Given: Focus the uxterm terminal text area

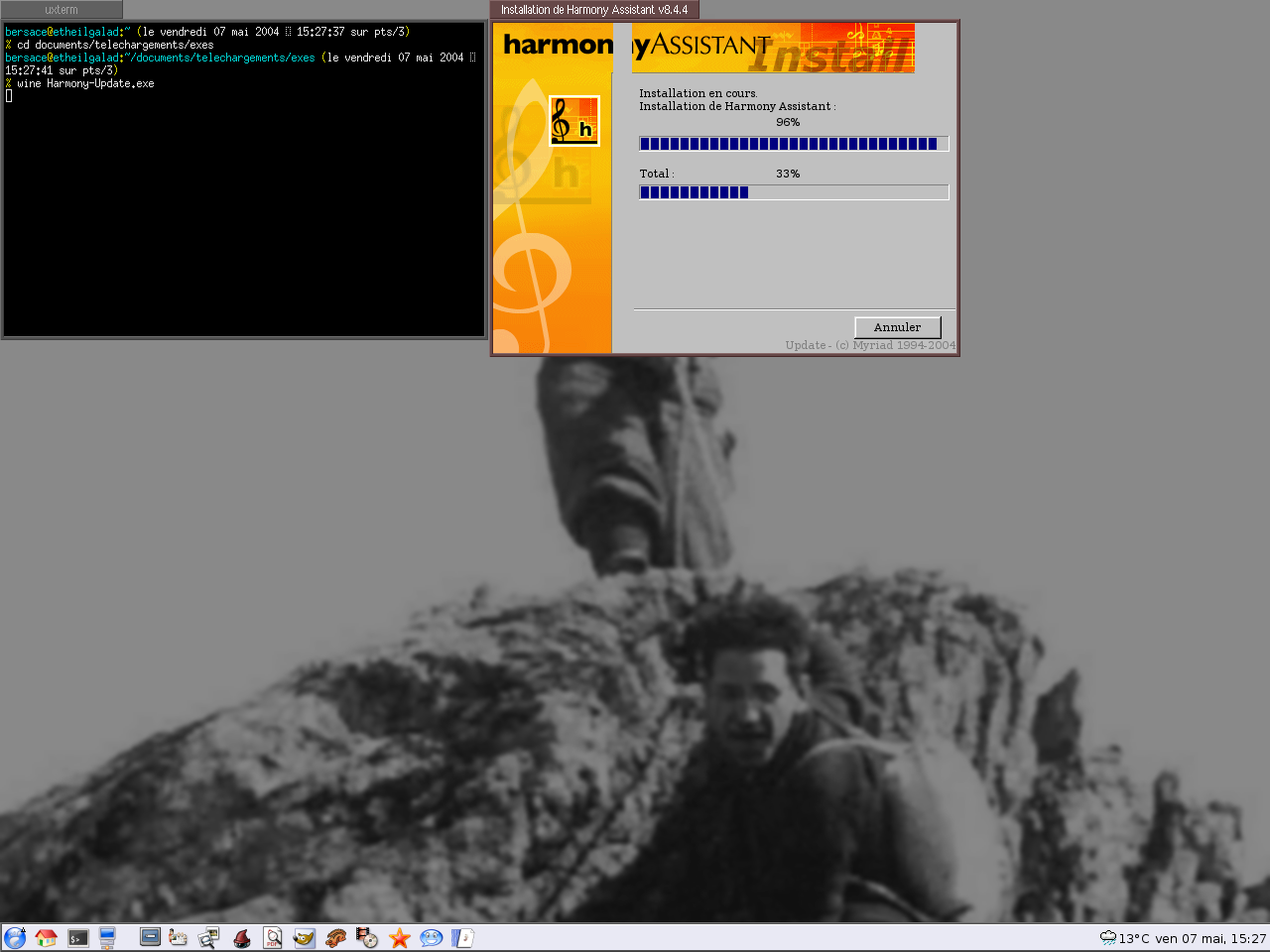Looking at the screenshot, I should (x=244, y=179).
